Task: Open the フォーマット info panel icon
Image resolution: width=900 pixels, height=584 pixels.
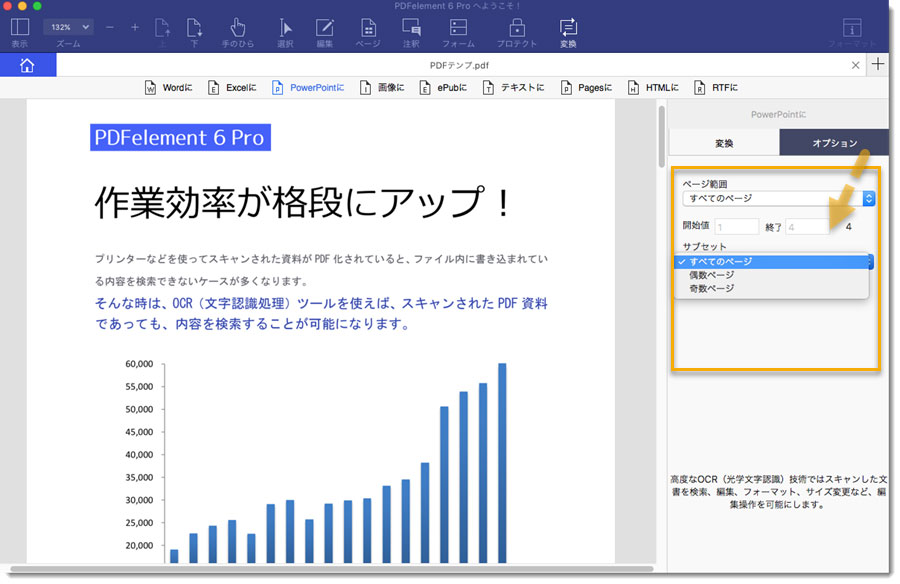Action: 852,28
